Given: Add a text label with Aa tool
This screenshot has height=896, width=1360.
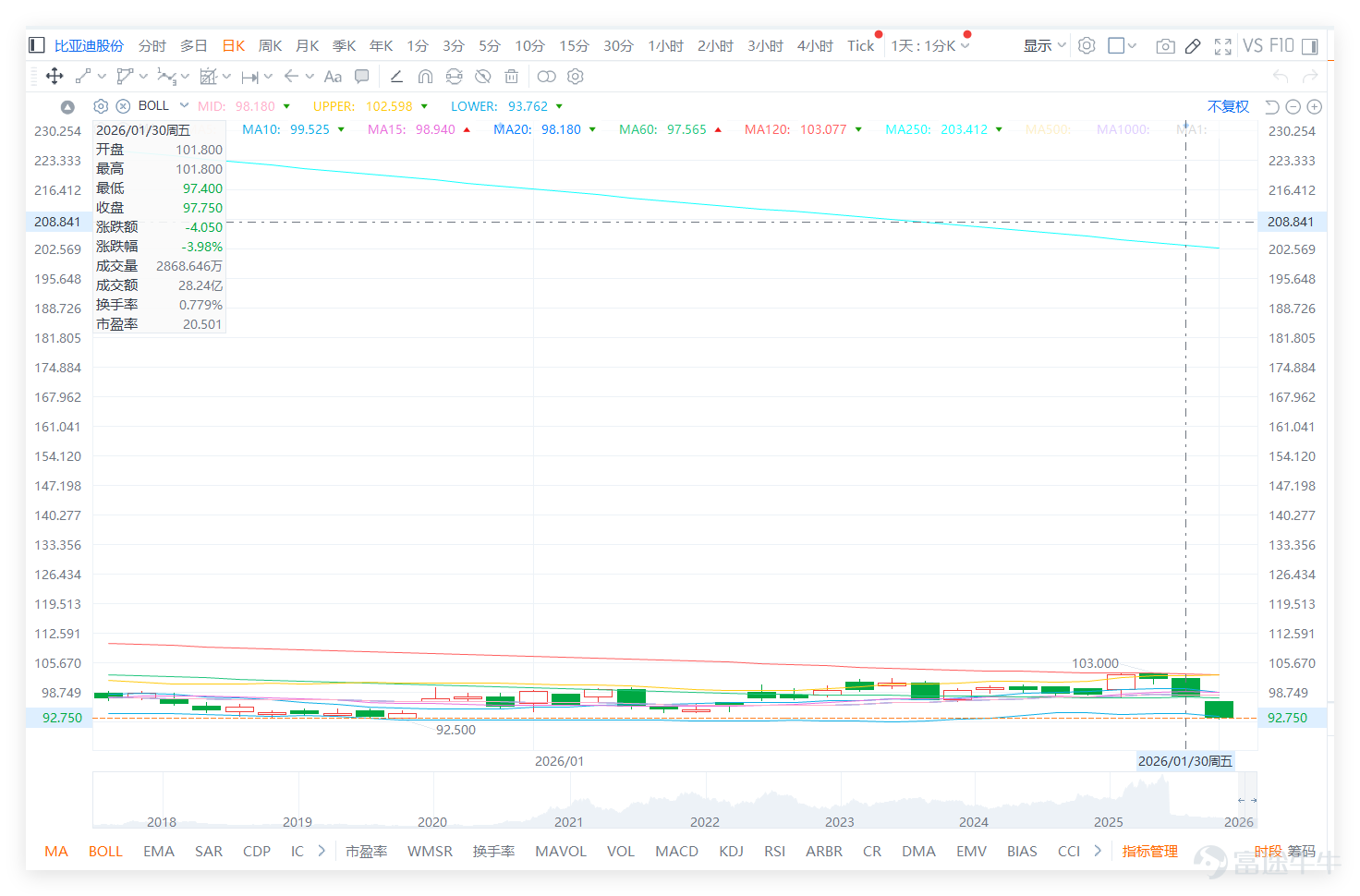Looking at the screenshot, I should coord(333,77).
